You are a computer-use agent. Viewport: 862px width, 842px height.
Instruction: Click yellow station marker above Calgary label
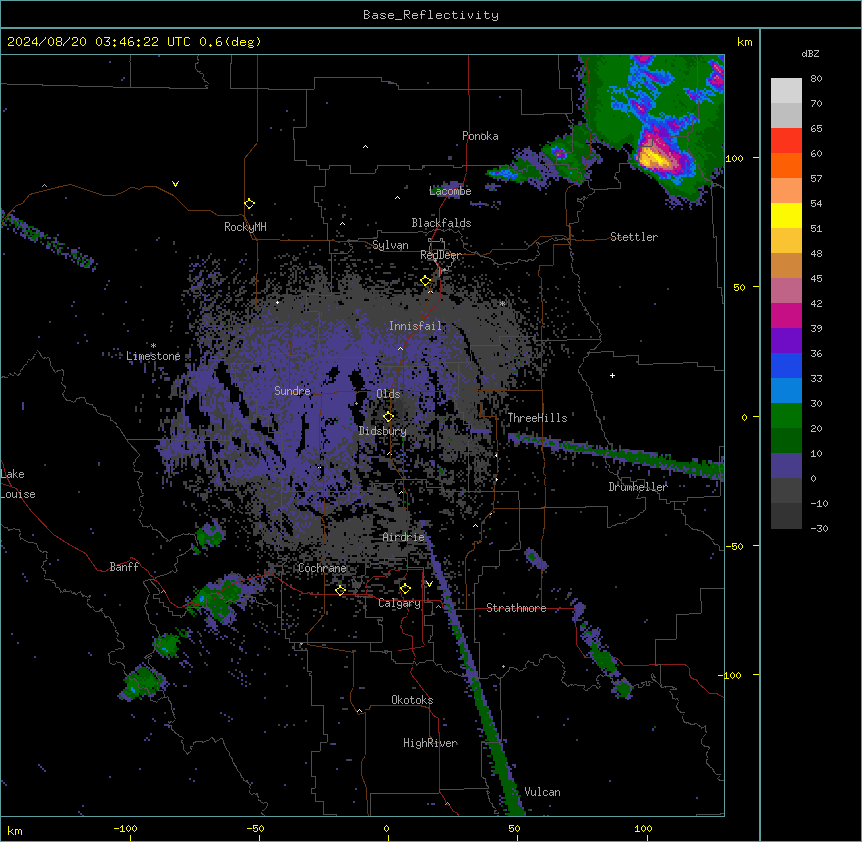click(405, 589)
